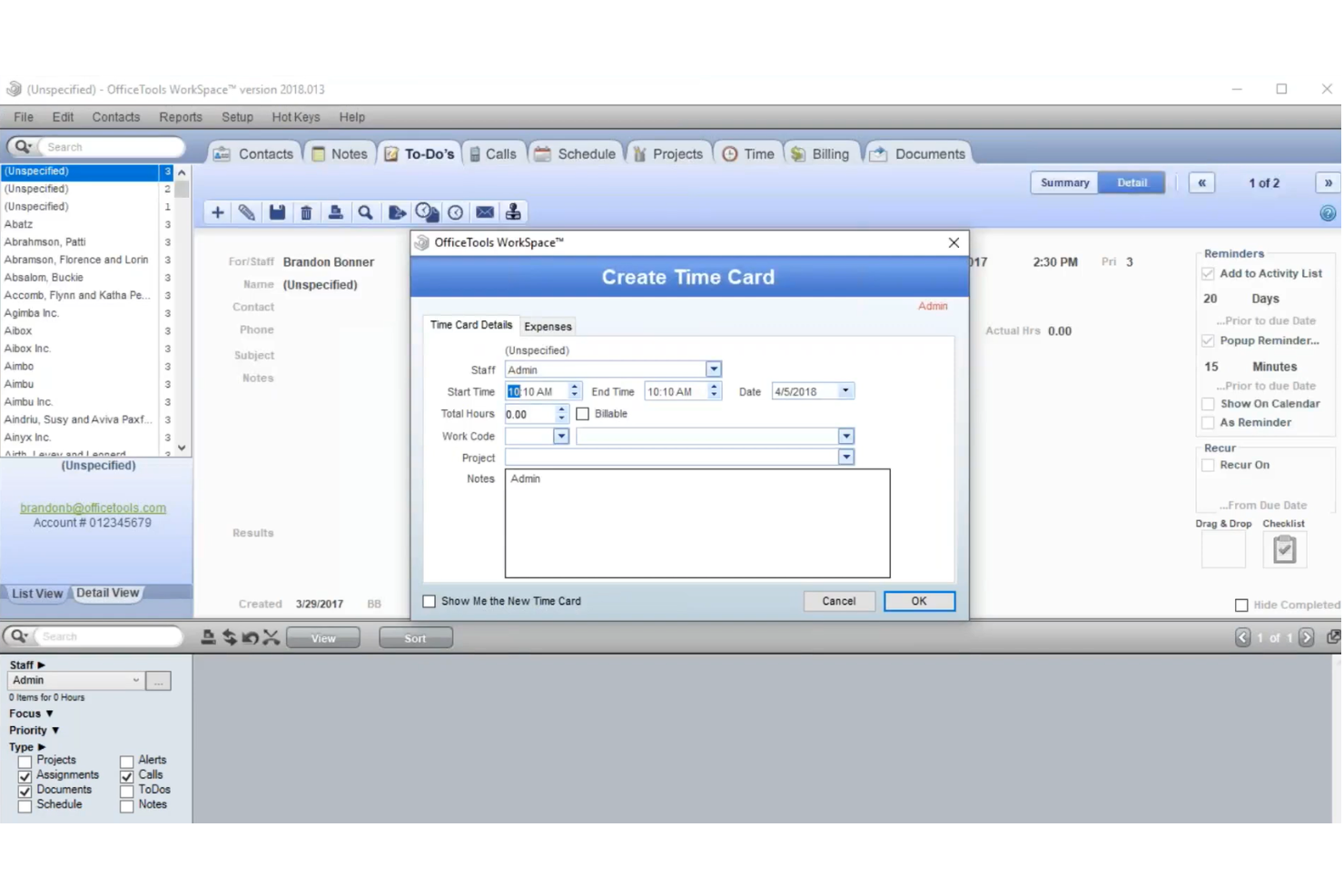Click the swap arrows refresh icon in bottom toolbar

tap(230, 637)
